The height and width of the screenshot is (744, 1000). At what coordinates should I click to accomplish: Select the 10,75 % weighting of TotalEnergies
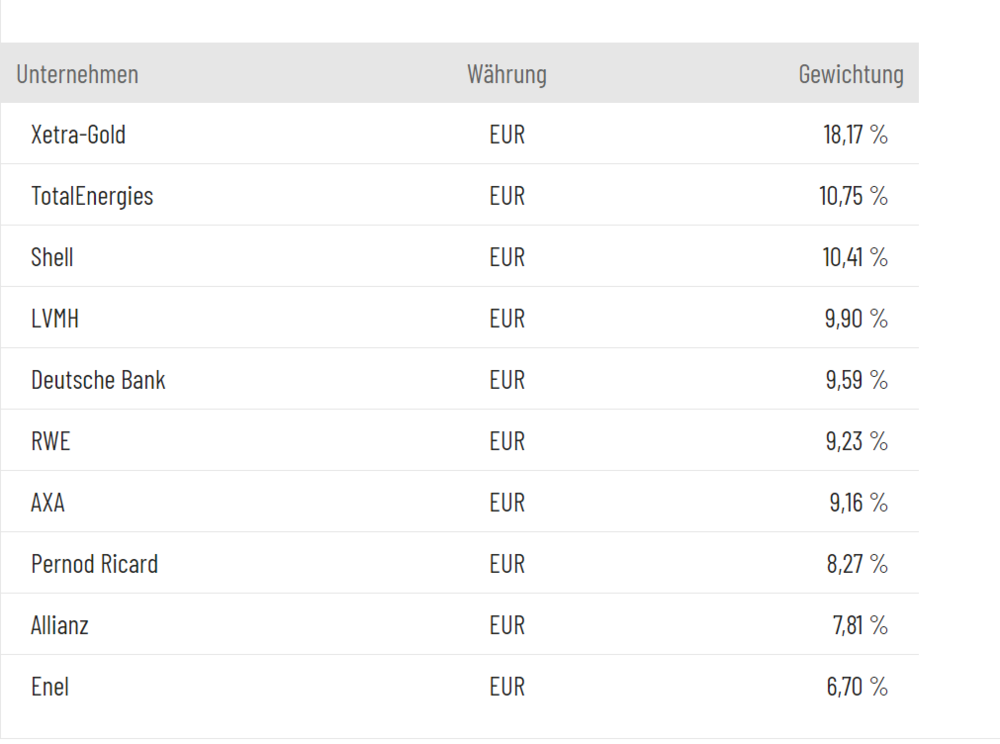pos(853,196)
